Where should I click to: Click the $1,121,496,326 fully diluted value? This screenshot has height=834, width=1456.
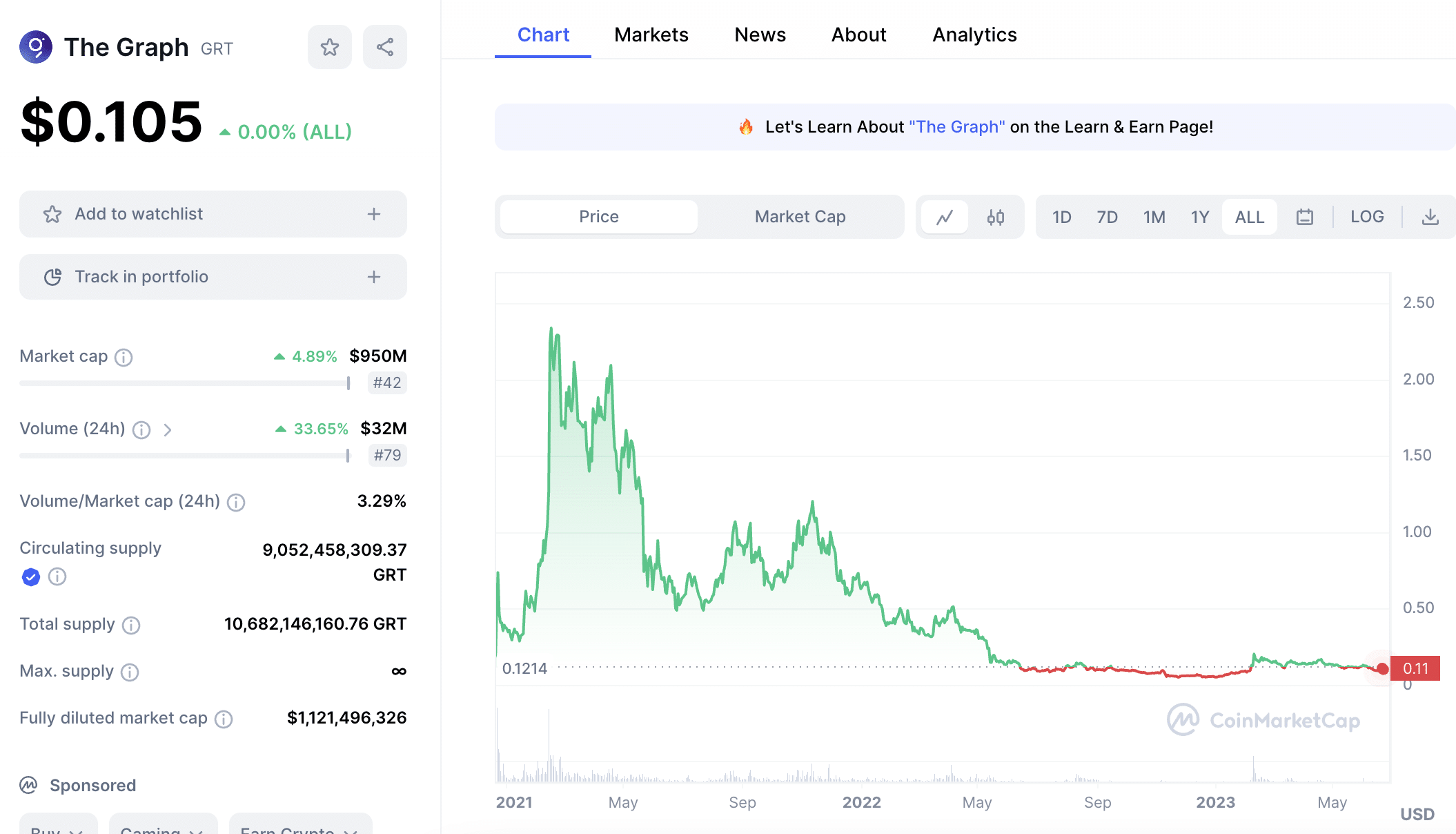pyautogui.click(x=346, y=718)
